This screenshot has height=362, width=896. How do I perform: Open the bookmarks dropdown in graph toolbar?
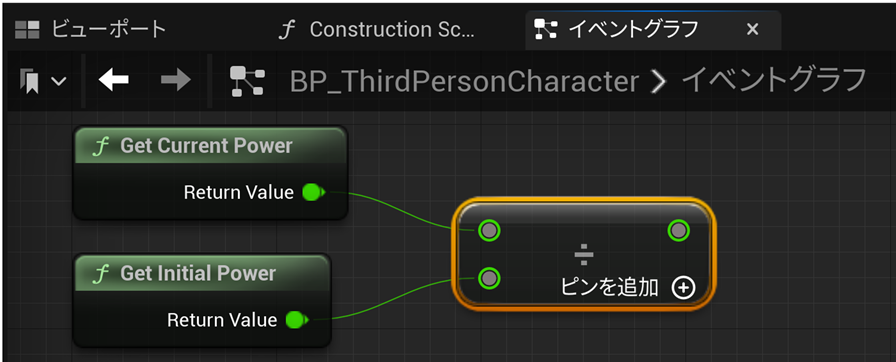43,81
